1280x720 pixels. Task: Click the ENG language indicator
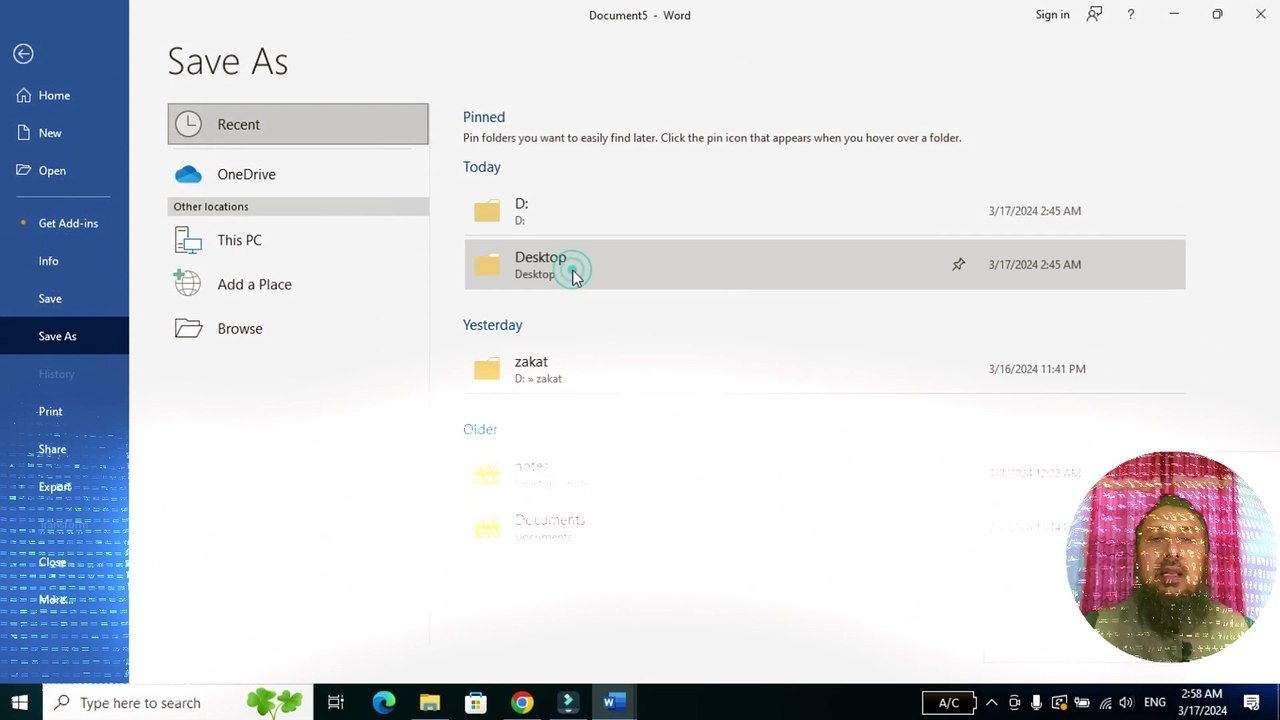[x=1154, y=703]
